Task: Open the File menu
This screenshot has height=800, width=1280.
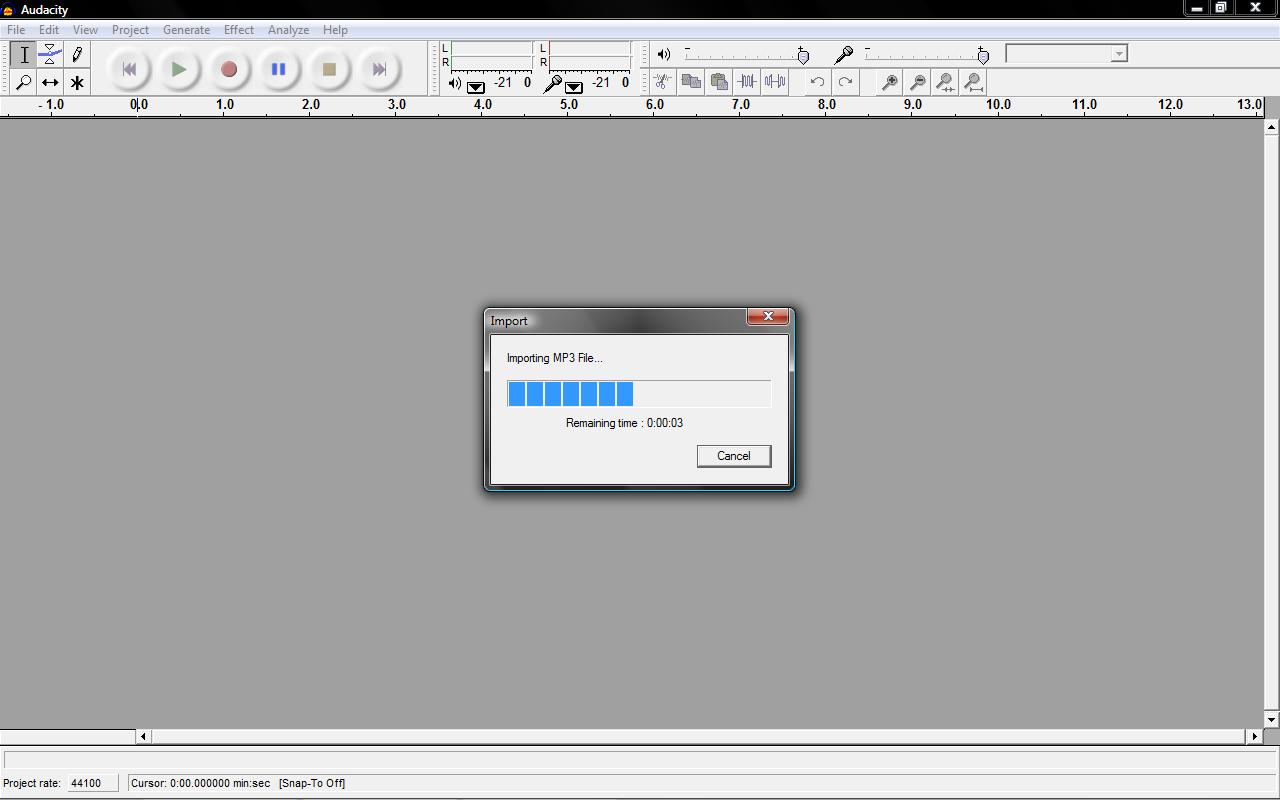Action: click(x=16, y=30)
